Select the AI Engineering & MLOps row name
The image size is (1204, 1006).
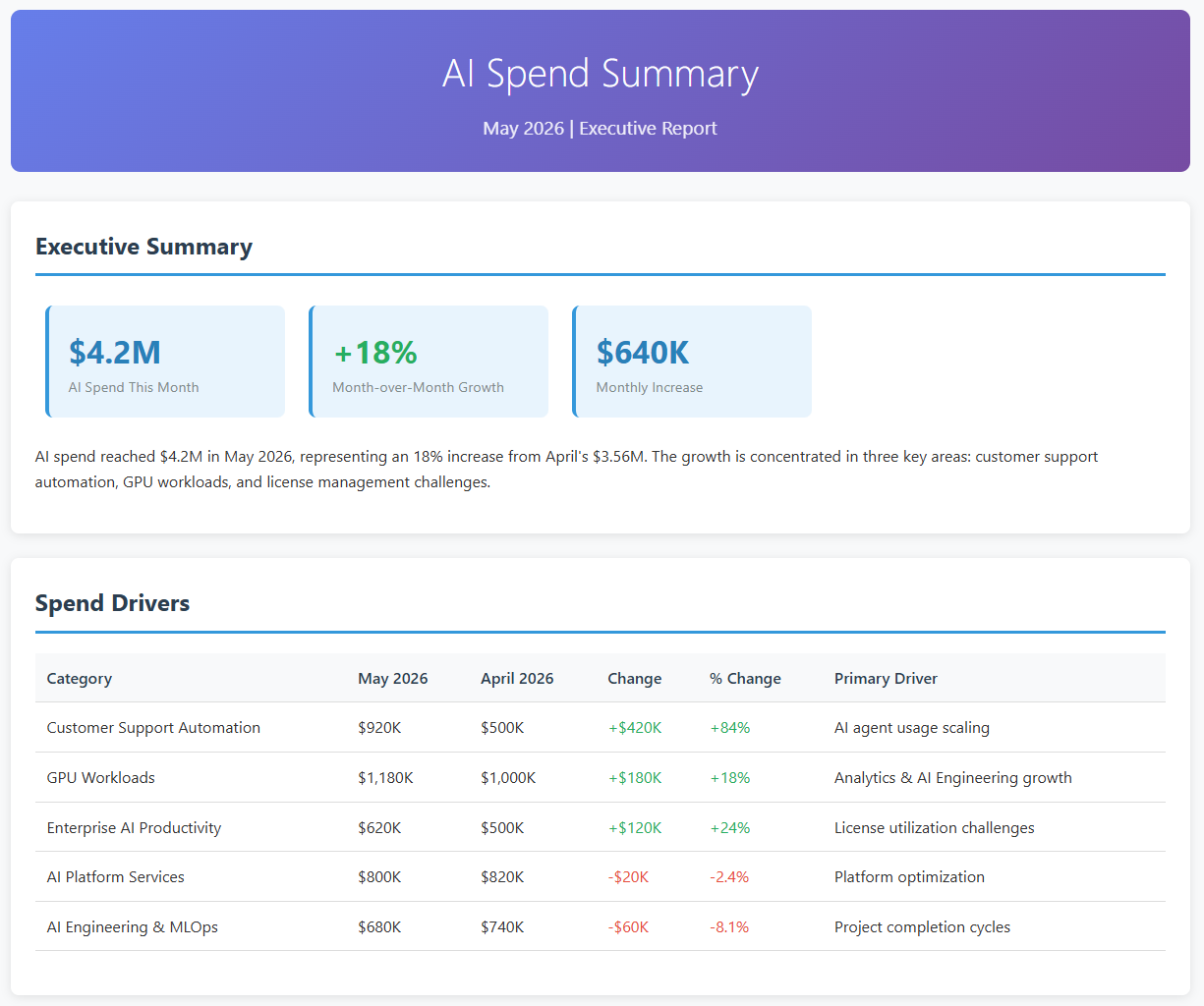pos(133,927)
